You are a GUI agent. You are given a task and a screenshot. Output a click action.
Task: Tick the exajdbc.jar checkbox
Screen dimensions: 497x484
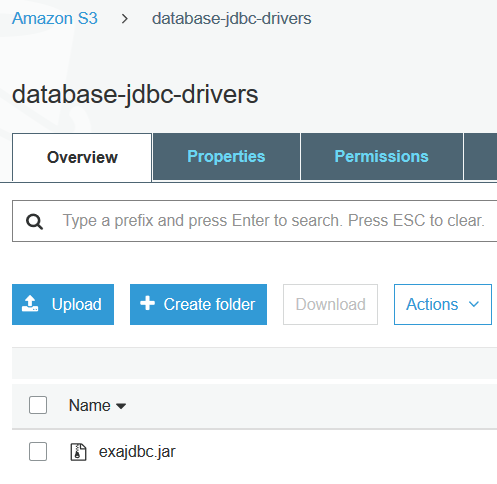pyautogui.click(x=38, y=452)
